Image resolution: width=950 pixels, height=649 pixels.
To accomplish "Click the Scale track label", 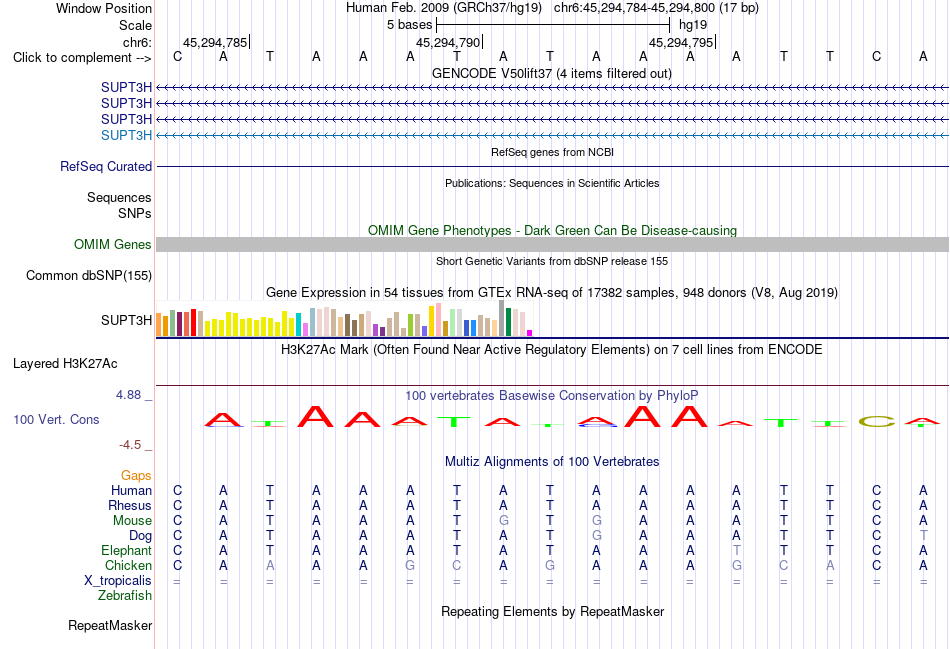I will tap(135, 25).
